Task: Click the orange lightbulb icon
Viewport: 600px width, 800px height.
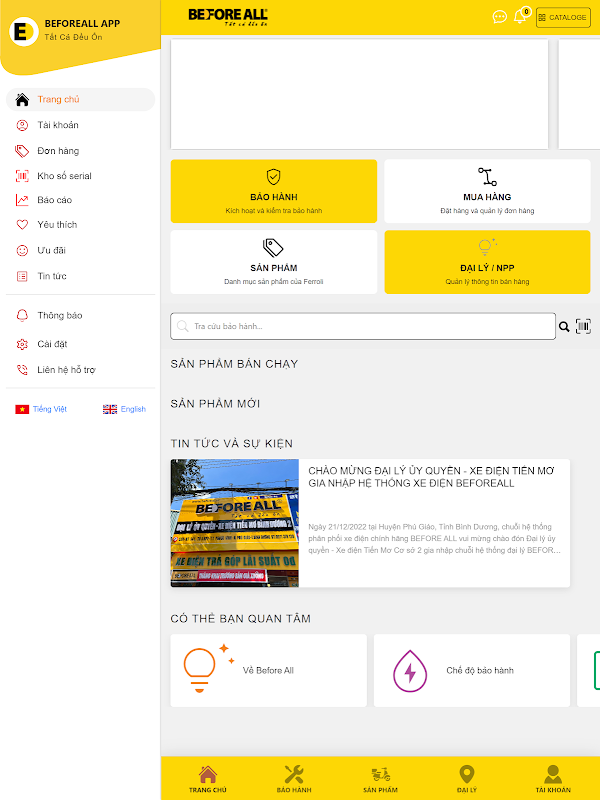Action: click(208, 668)
